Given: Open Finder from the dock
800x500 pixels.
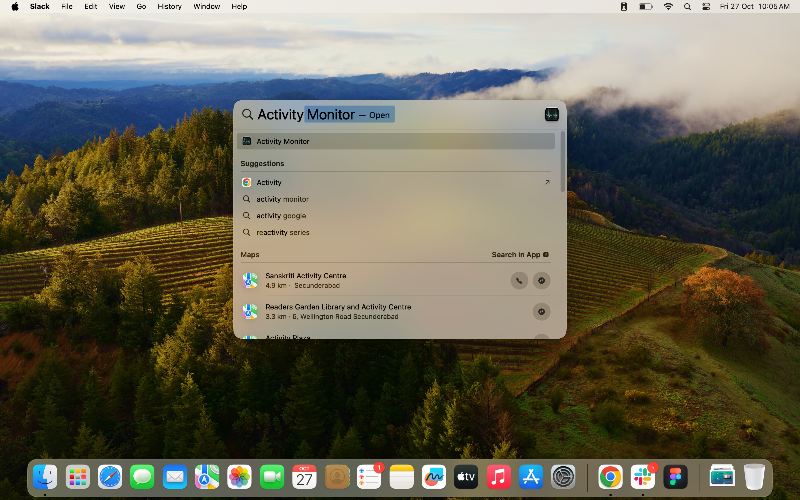Looking at the screenshot, I should pyautogui.click(x=45, y=477).
